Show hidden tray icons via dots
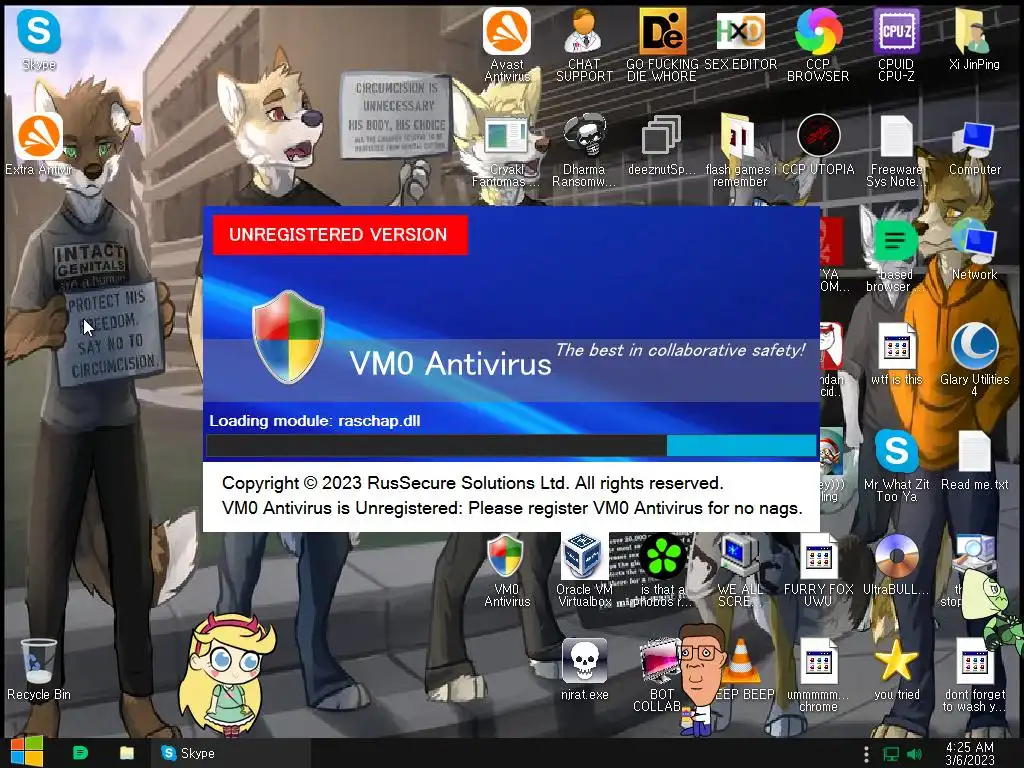This screenshot has height=768, width=1024. [x=867, y=754]
